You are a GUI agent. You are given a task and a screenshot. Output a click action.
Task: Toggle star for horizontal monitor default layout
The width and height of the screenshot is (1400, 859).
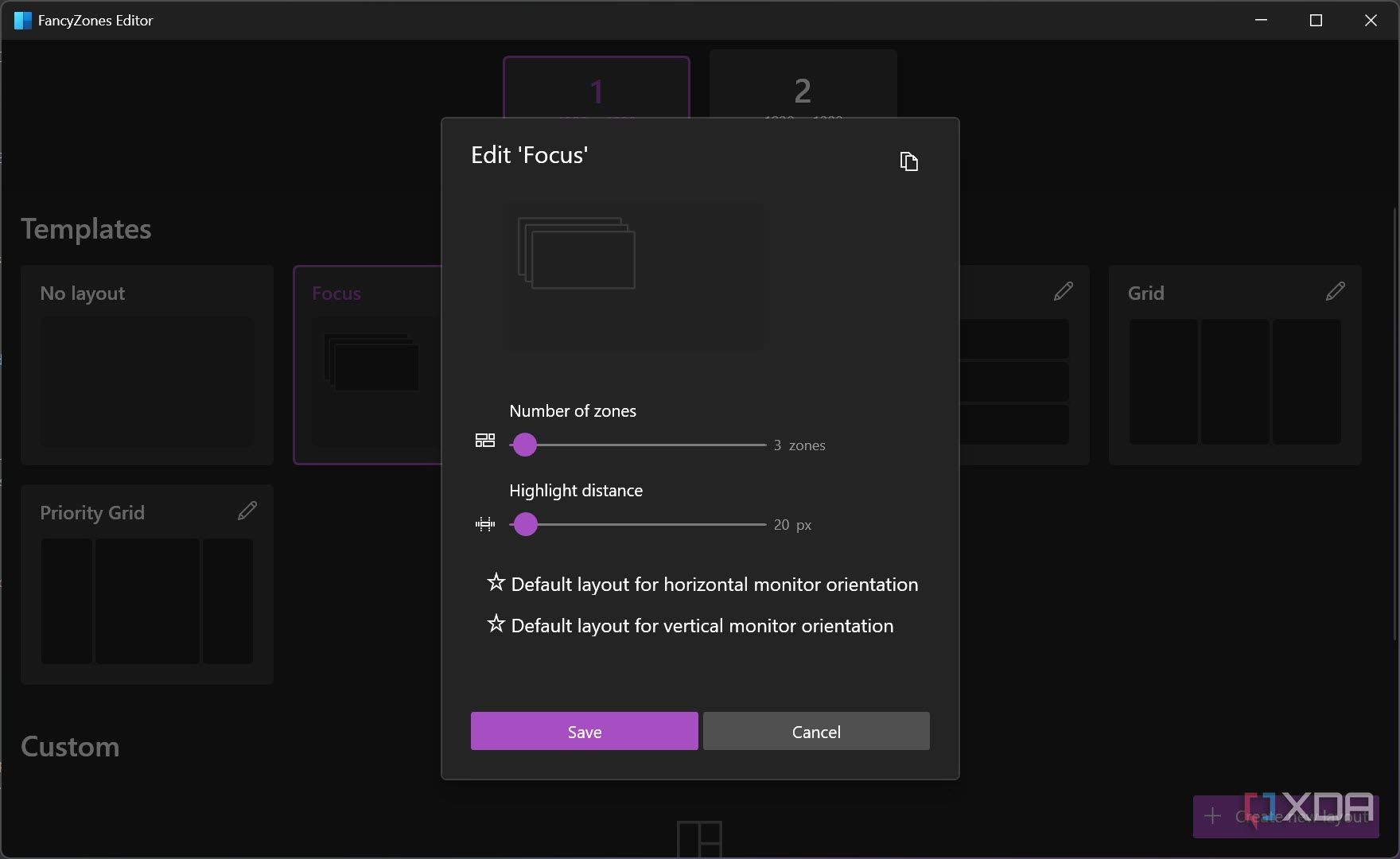pyautogui.click(x=496, y=582)
